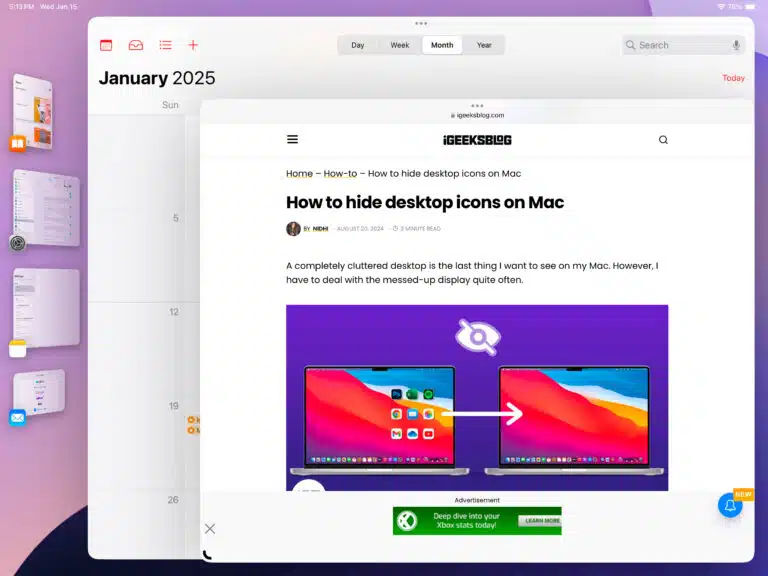Jump to Today in calendar
The height and width of the screenshot is (576, 768).
coord(733,78)
